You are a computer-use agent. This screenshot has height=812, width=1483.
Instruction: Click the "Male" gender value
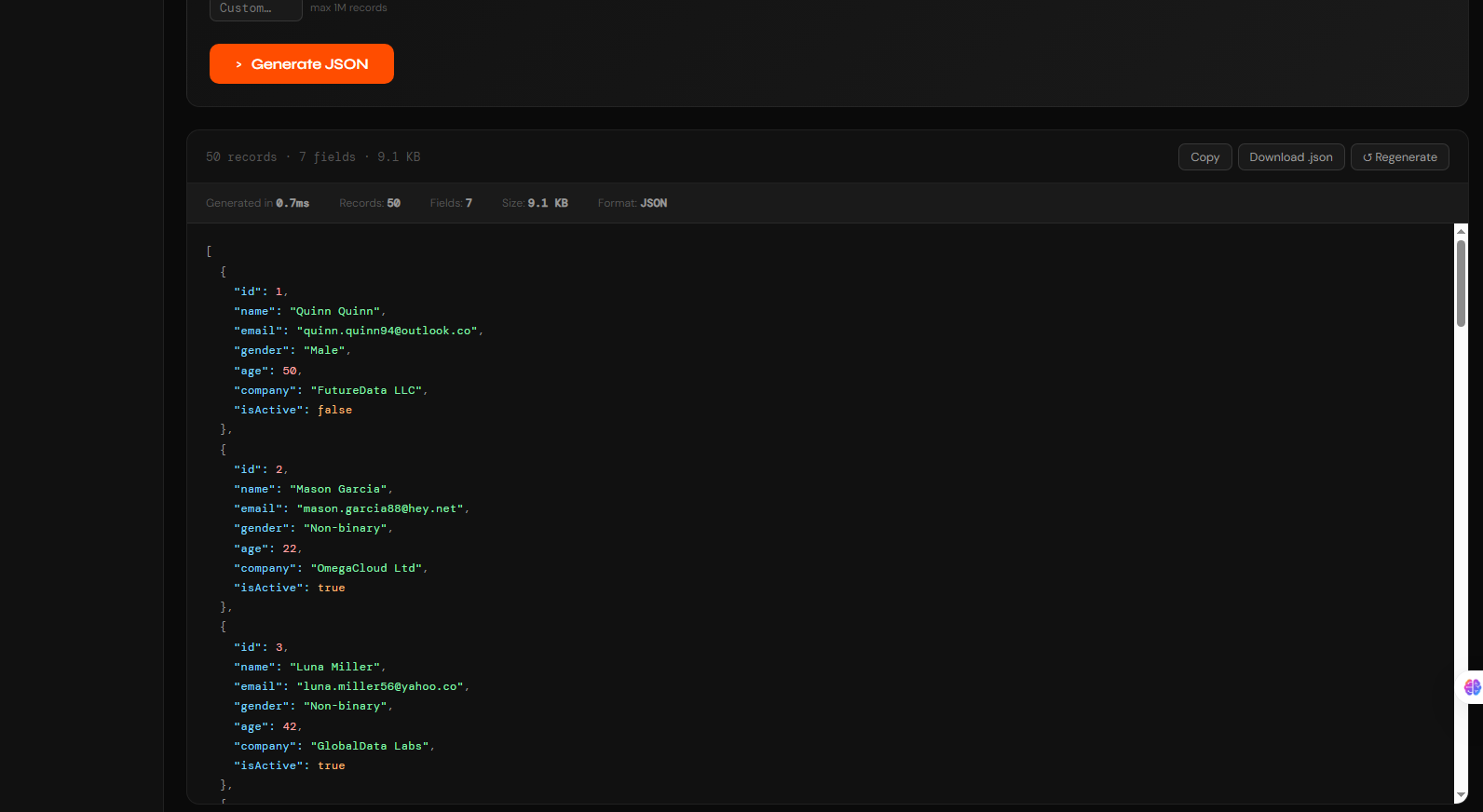pyautogui.click(x=324, y=350)
